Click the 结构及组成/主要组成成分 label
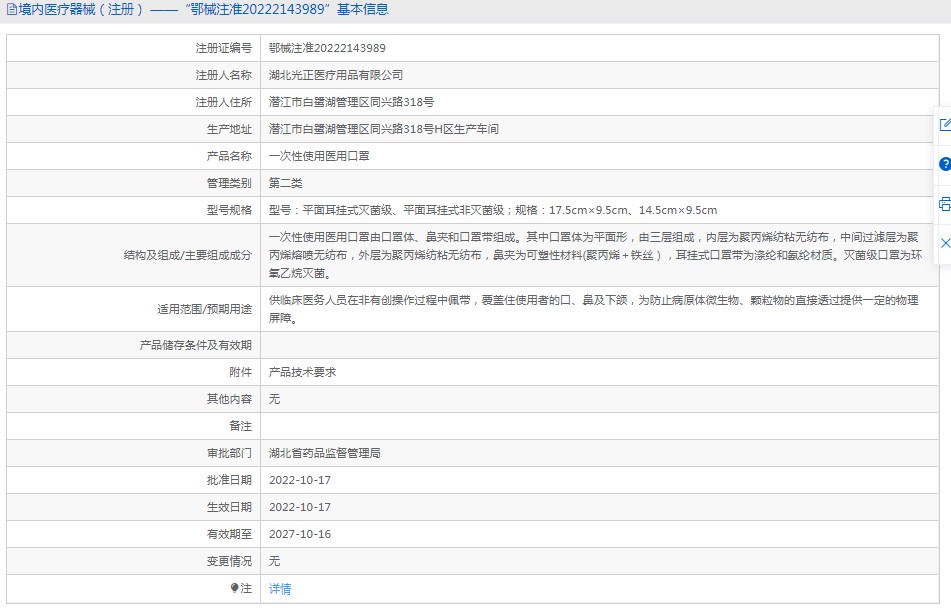Screen dimensions: 951x611 pyautogui.click(x=187, y=255)
